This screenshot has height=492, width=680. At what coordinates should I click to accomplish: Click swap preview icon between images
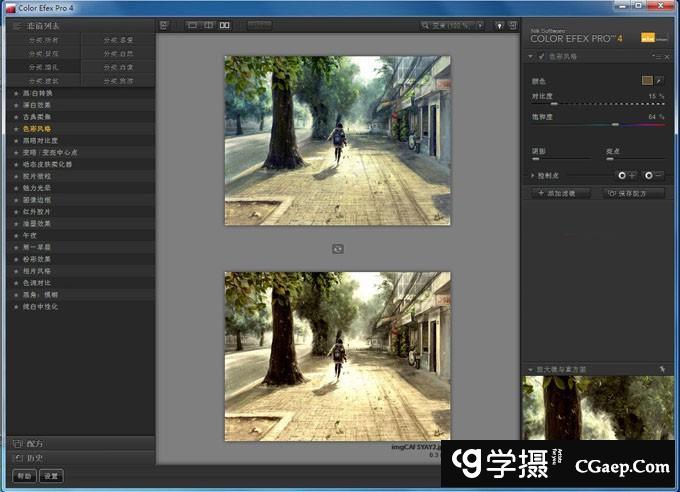337,248
